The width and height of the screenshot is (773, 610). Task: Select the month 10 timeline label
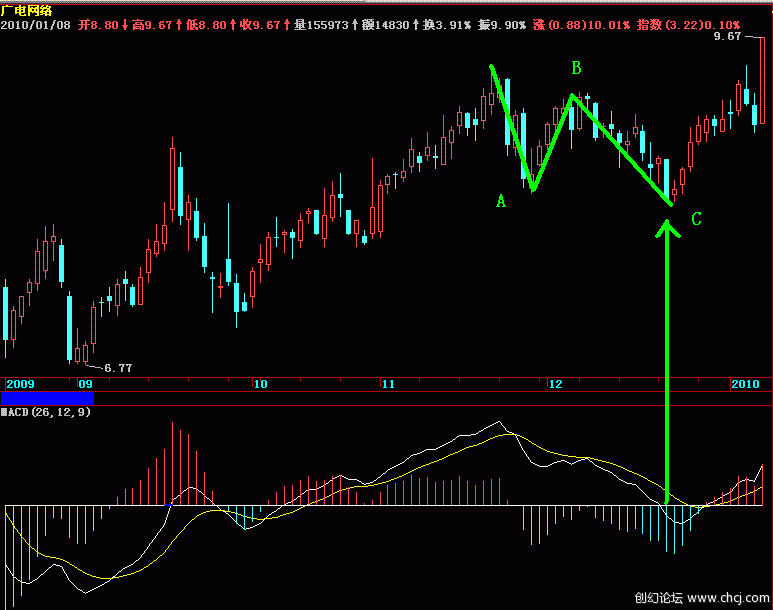(260, 383)
